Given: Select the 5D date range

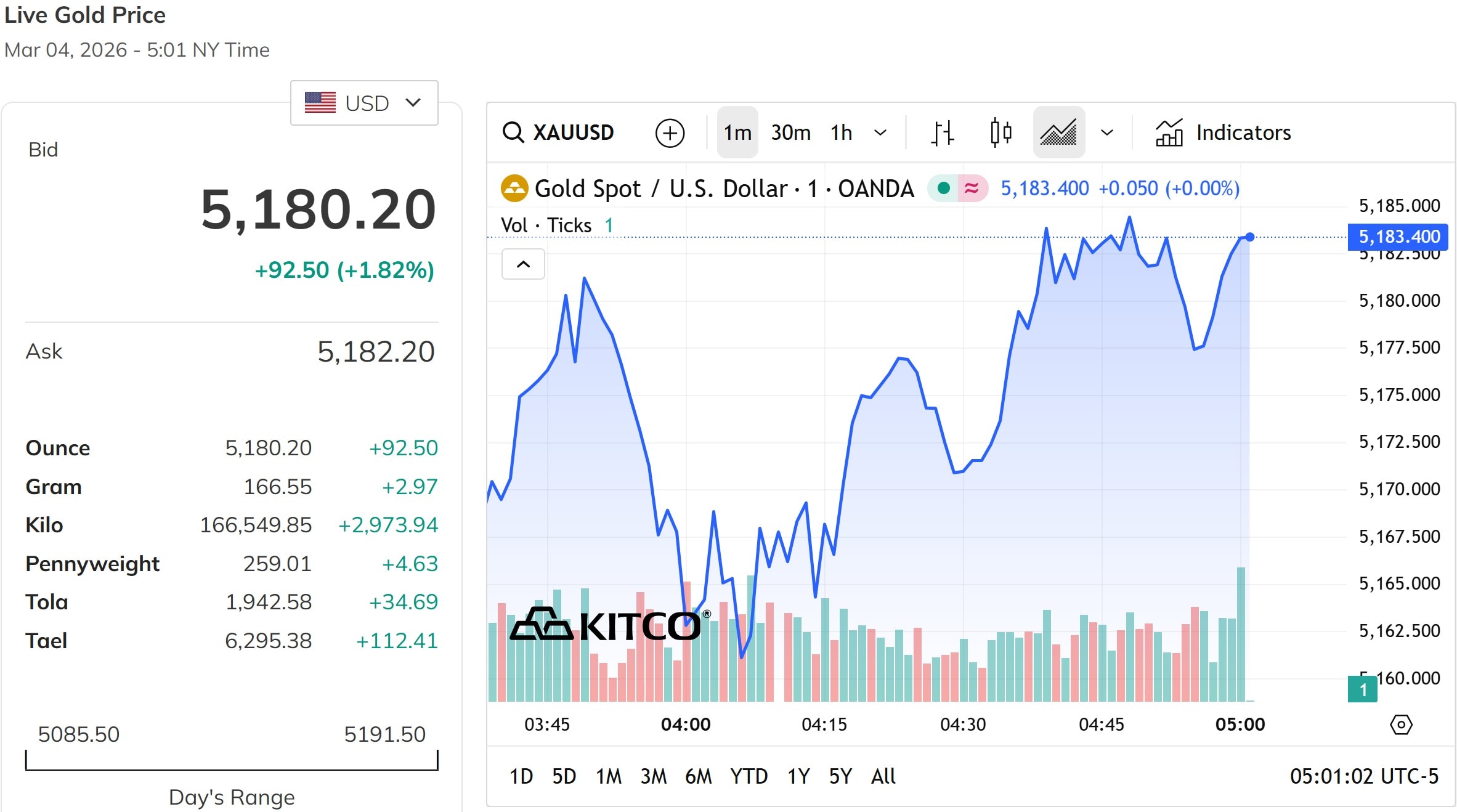Looking at the screenshot, I should (564, 776).
